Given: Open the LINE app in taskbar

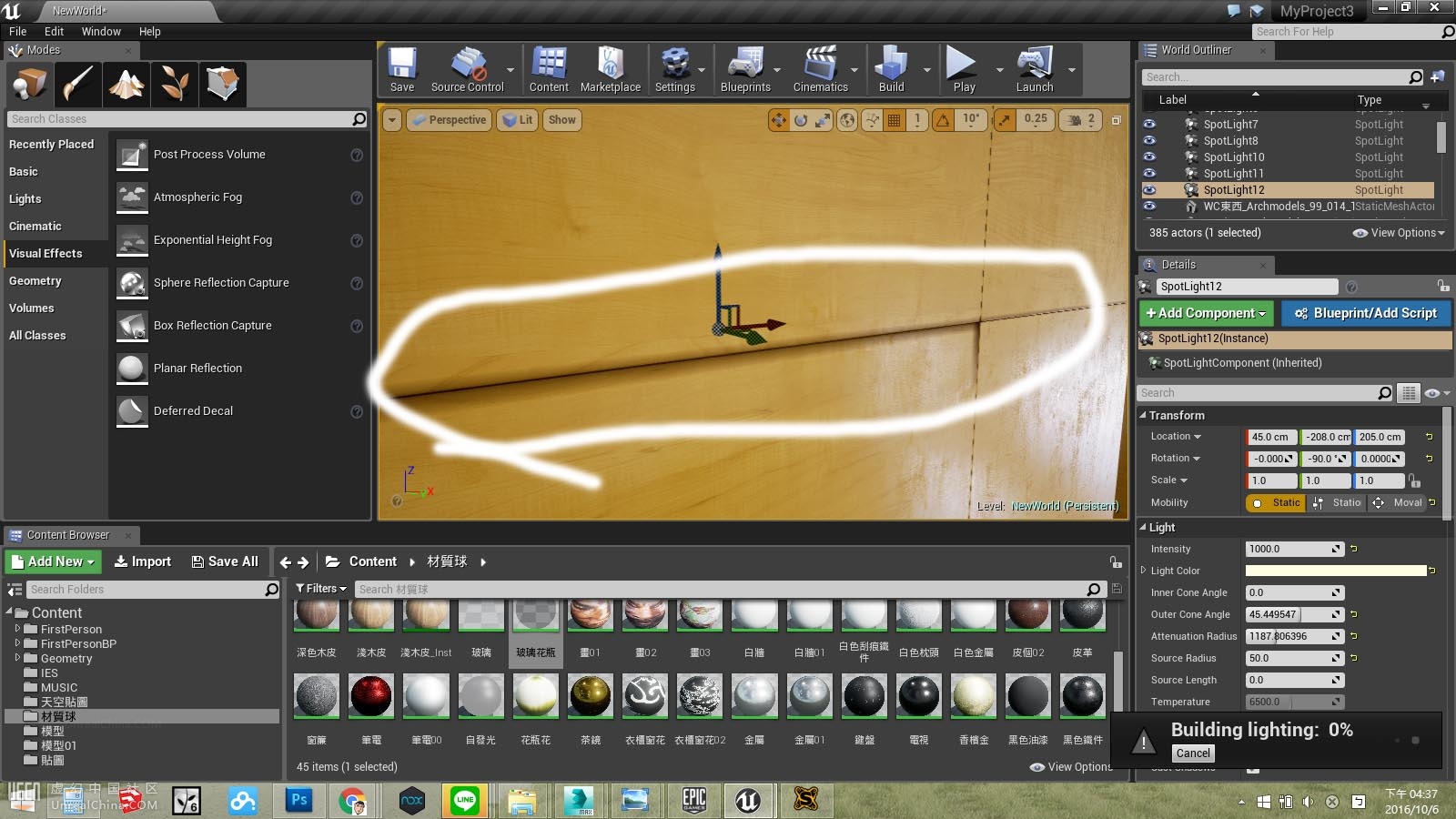Looking at the screenshot, I should (466, 801).
